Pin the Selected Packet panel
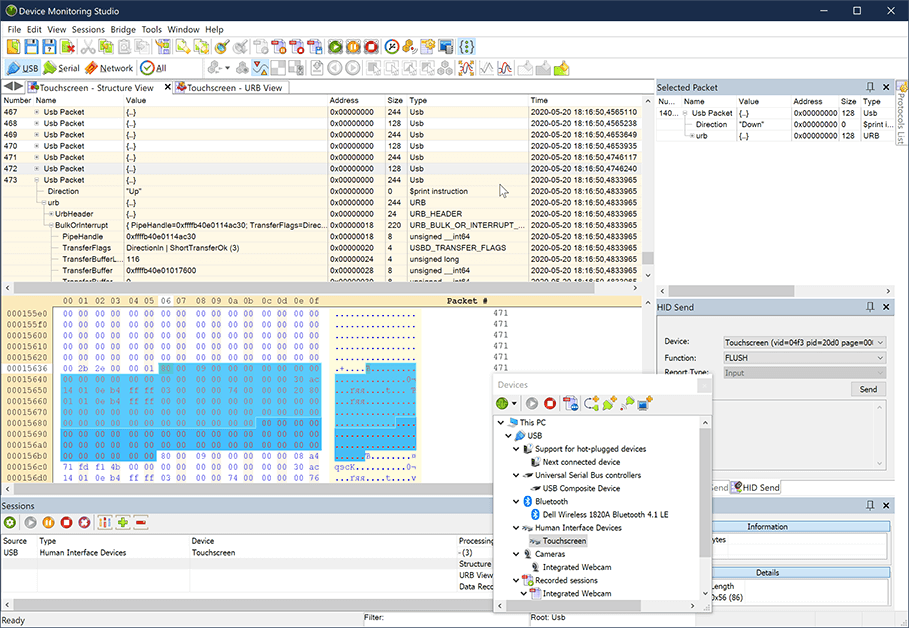The image size is (909, 628). (x=870, y=88)
